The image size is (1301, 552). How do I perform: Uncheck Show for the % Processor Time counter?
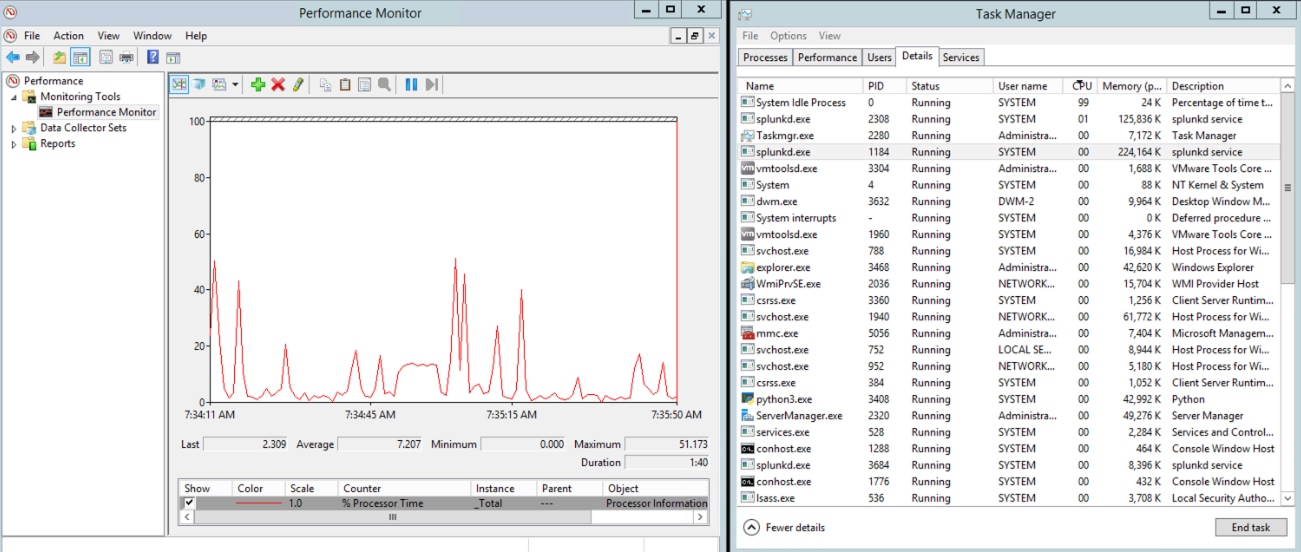pos(189,503)
